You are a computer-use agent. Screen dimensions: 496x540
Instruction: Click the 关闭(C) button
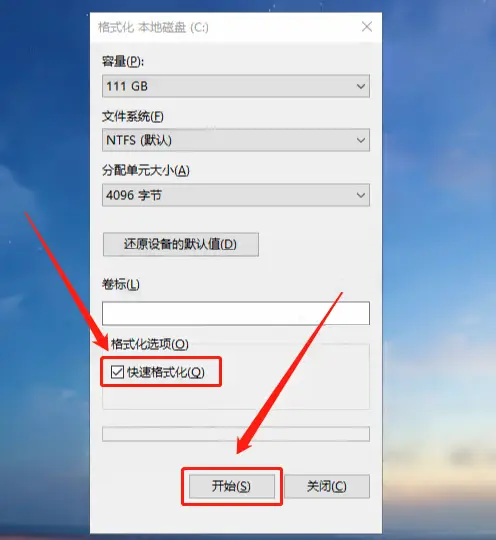point(327,486)
